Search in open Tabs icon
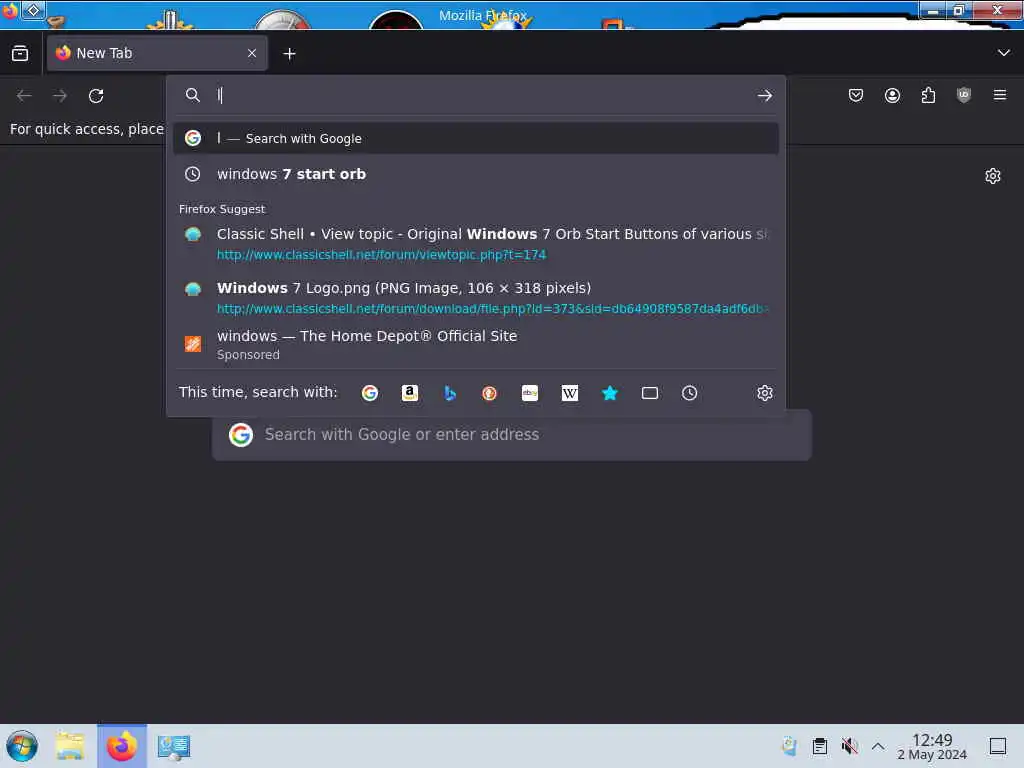 point(650,393)
